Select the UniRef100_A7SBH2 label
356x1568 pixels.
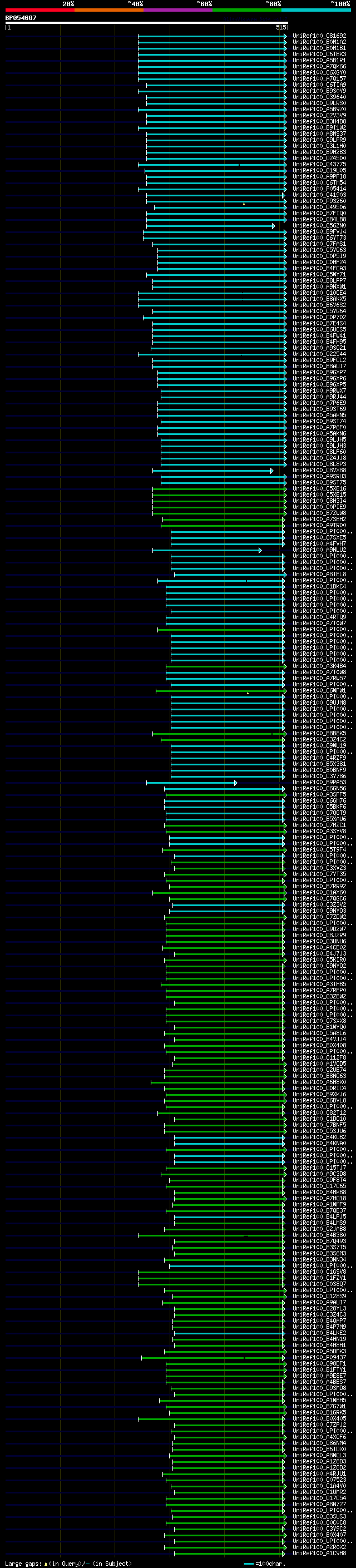319,519
